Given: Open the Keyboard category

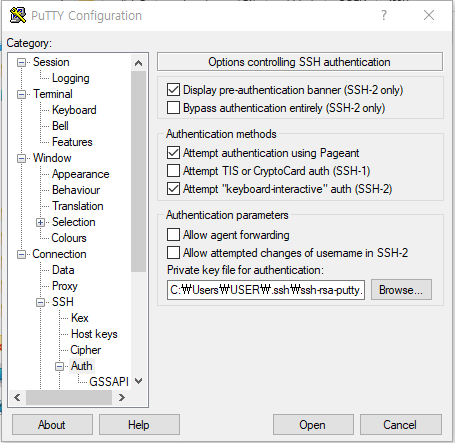Looking at the screenshot, I should (74, 110).
